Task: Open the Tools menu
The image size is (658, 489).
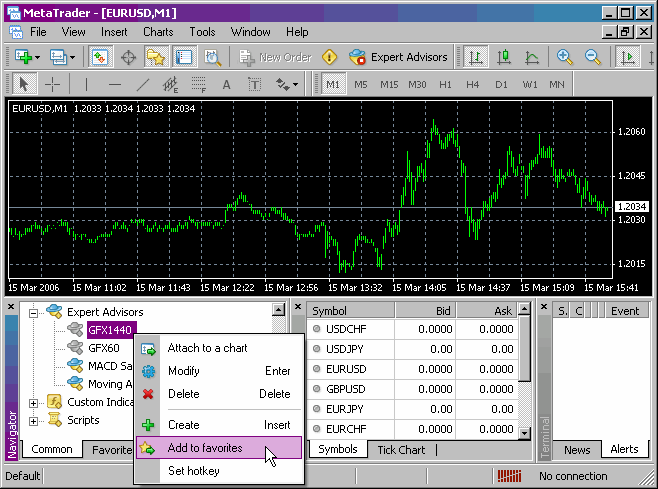Action: tap(202, 32)
